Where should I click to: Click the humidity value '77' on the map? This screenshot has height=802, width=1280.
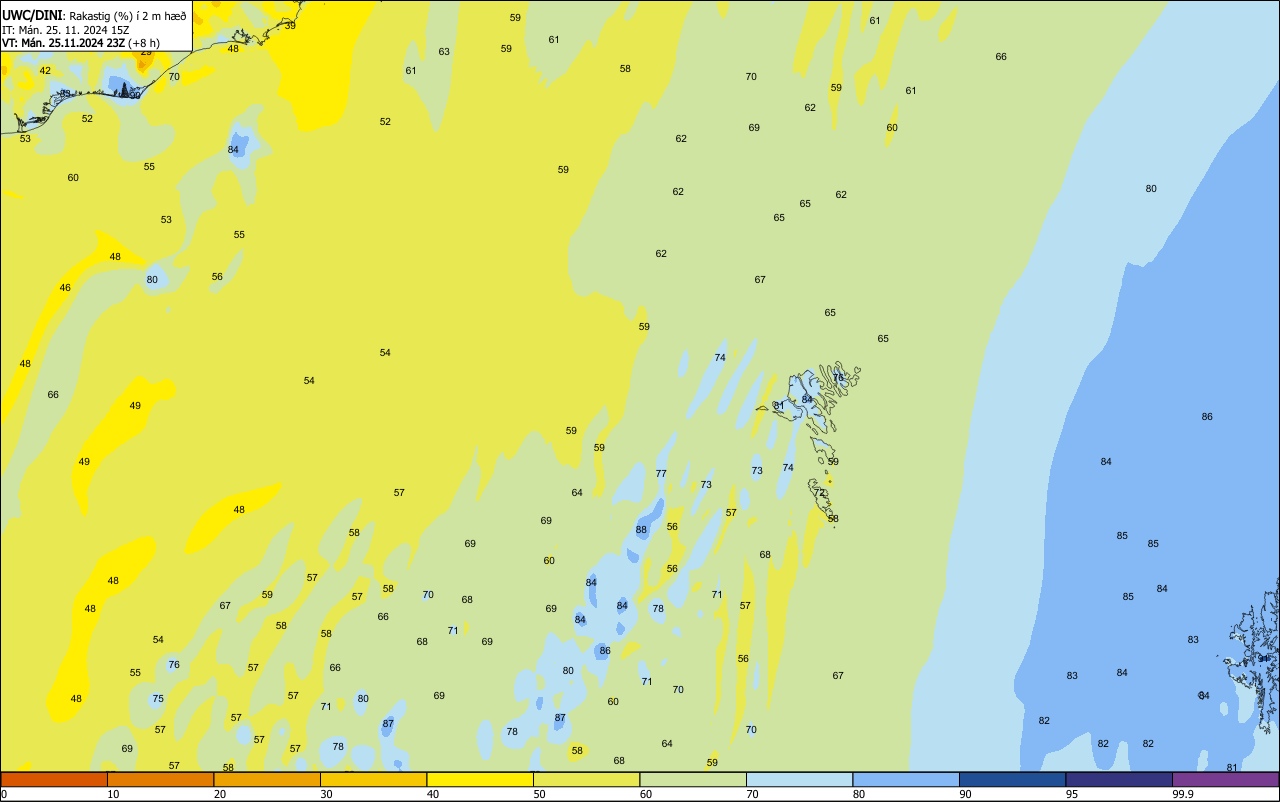(x=661, y=474)
